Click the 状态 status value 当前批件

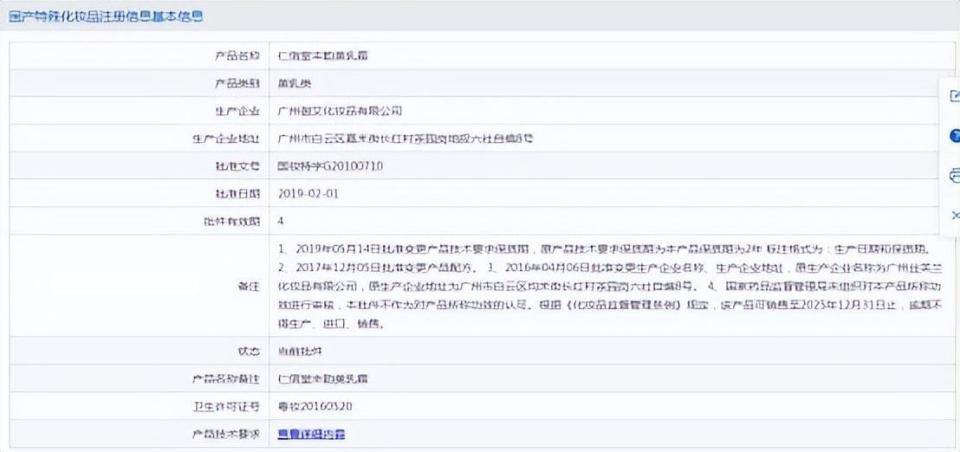click(x=298, y=352)
